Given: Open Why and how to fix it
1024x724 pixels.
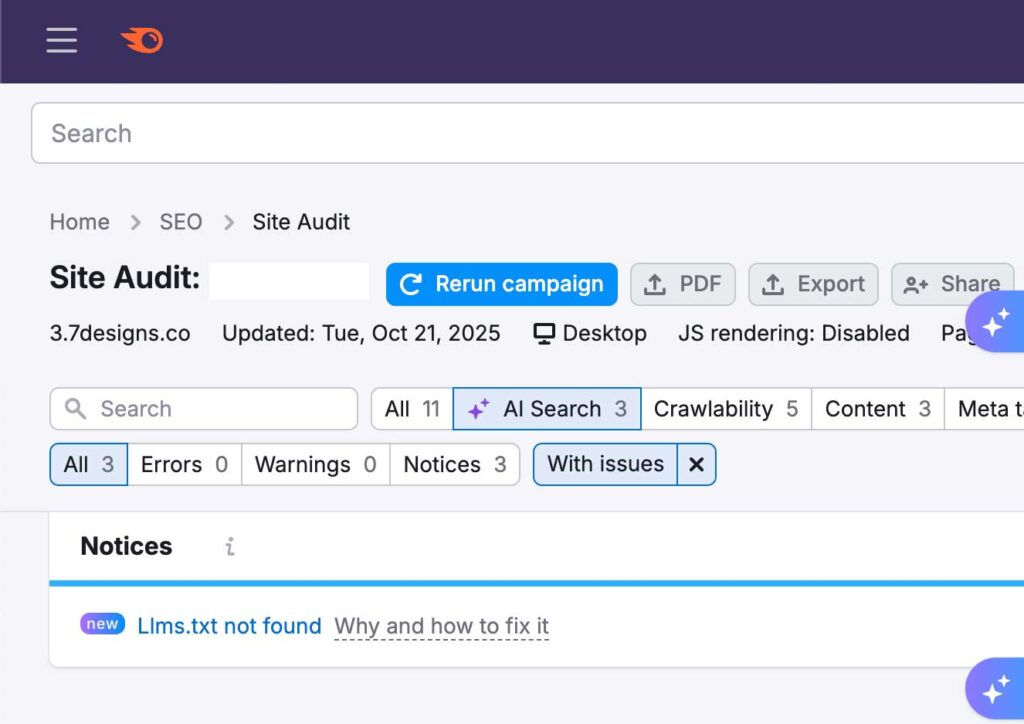Looking at the screenshot, I should click(441, 626).
